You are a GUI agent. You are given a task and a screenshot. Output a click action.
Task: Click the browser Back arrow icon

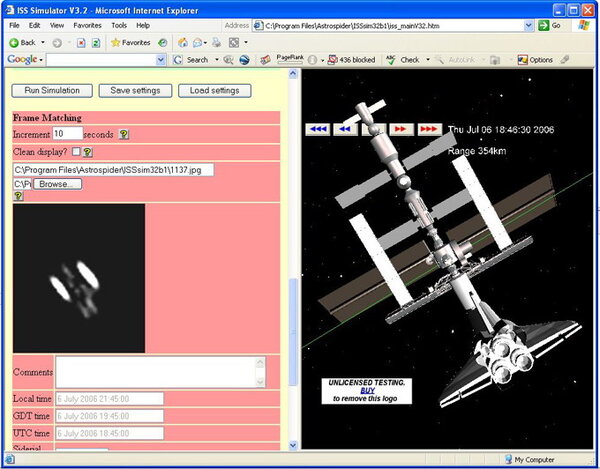click(x=13, y=42)
